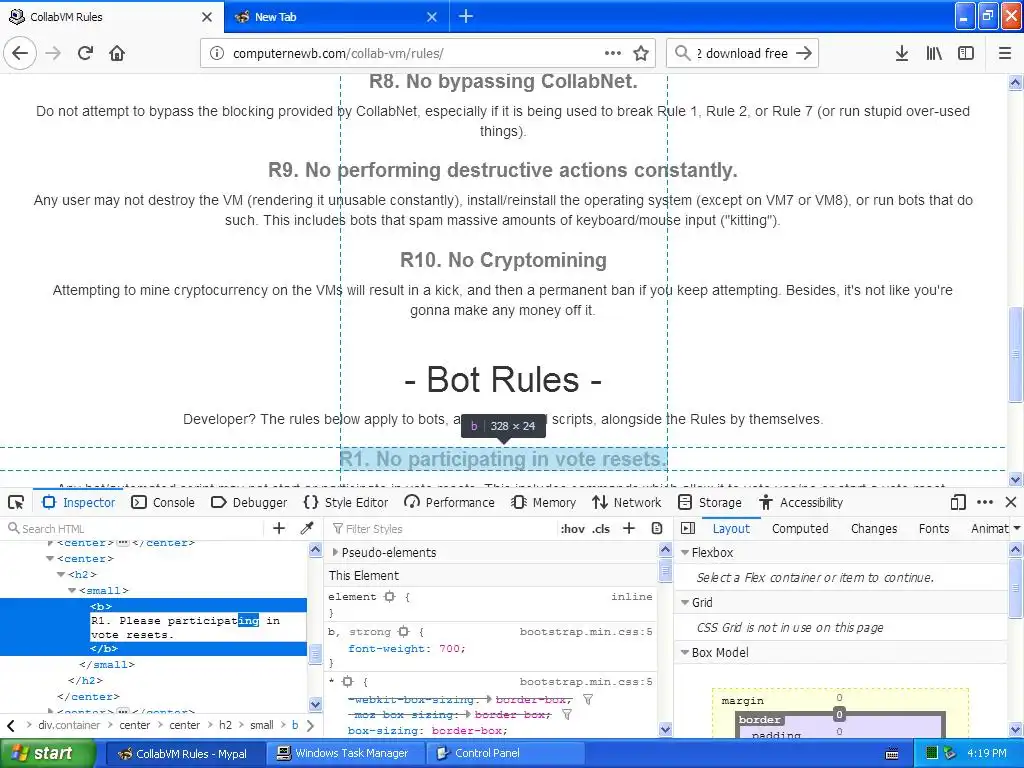Open the Network tab

[x=627, y=502]
